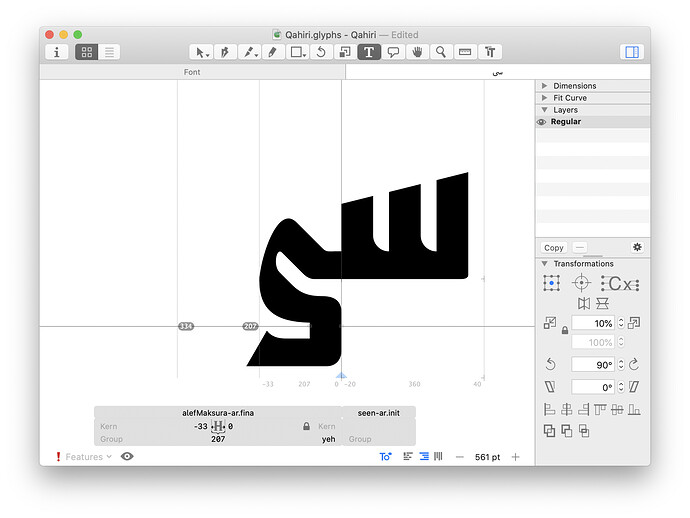This screenshot has height=518, width=690.
Task: Activate the Text tool
Action: click(x=369, y=52)
